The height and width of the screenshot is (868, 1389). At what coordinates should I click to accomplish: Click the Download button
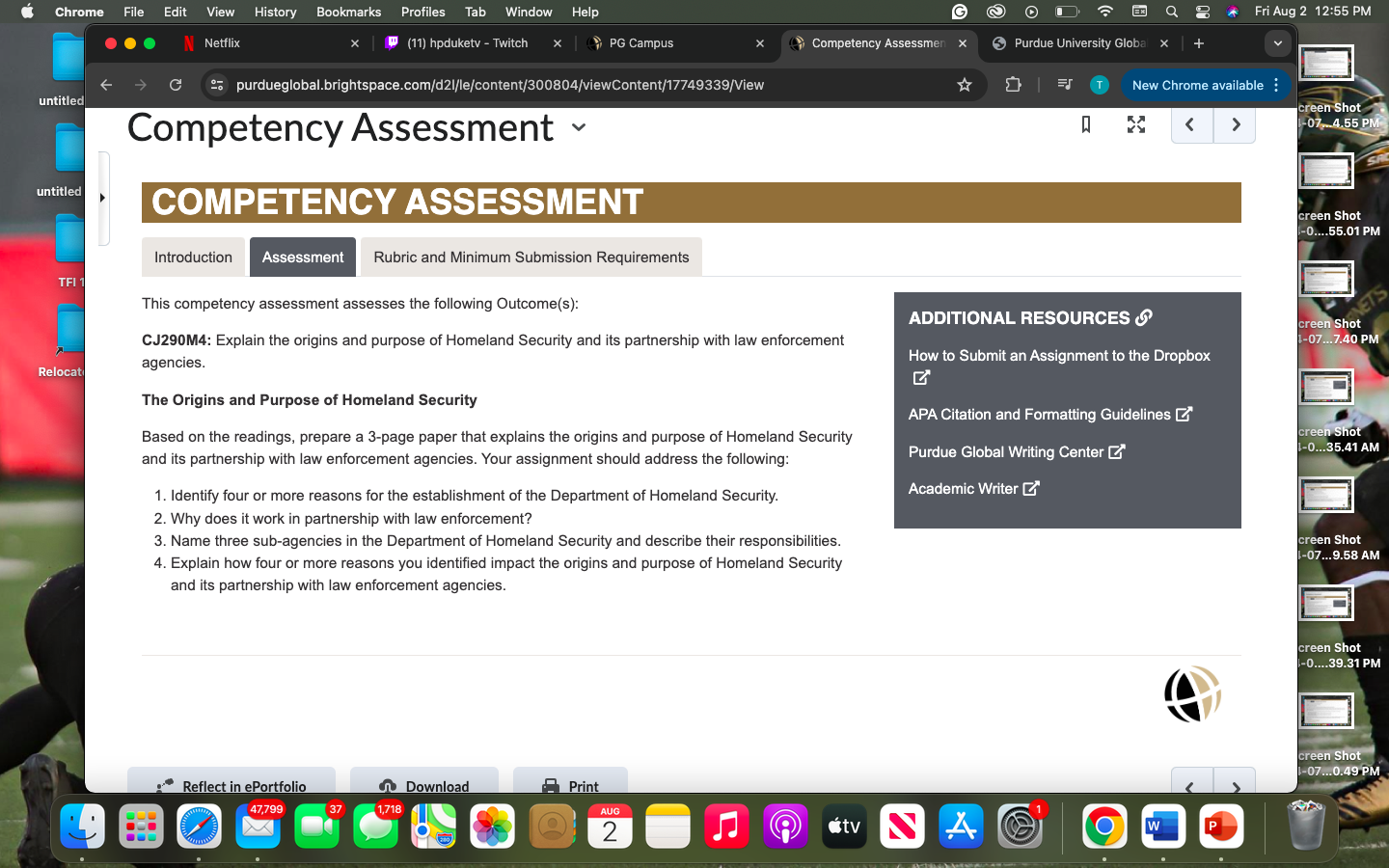click(424, 783)
